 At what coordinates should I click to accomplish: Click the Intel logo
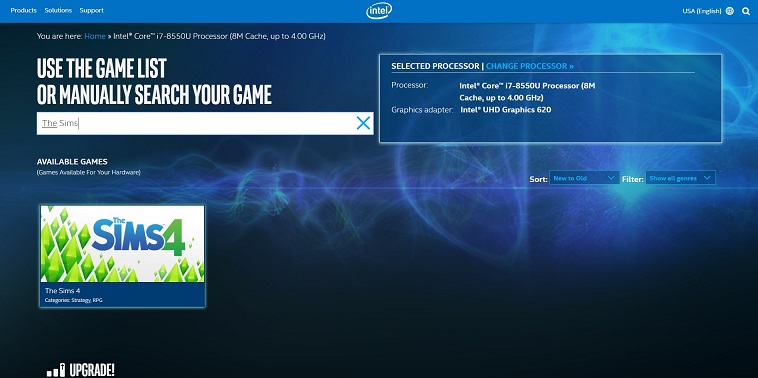[x=379, y=11]
